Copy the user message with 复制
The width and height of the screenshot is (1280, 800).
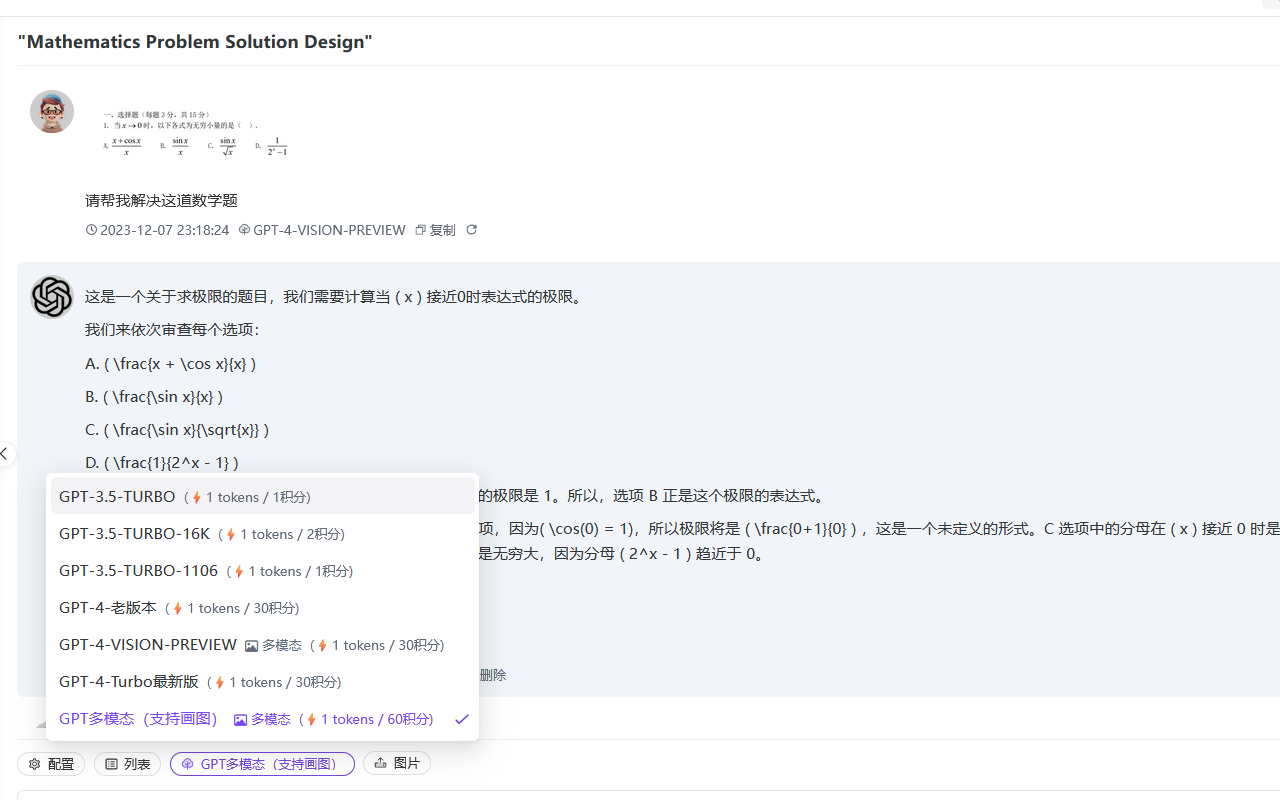435,230
